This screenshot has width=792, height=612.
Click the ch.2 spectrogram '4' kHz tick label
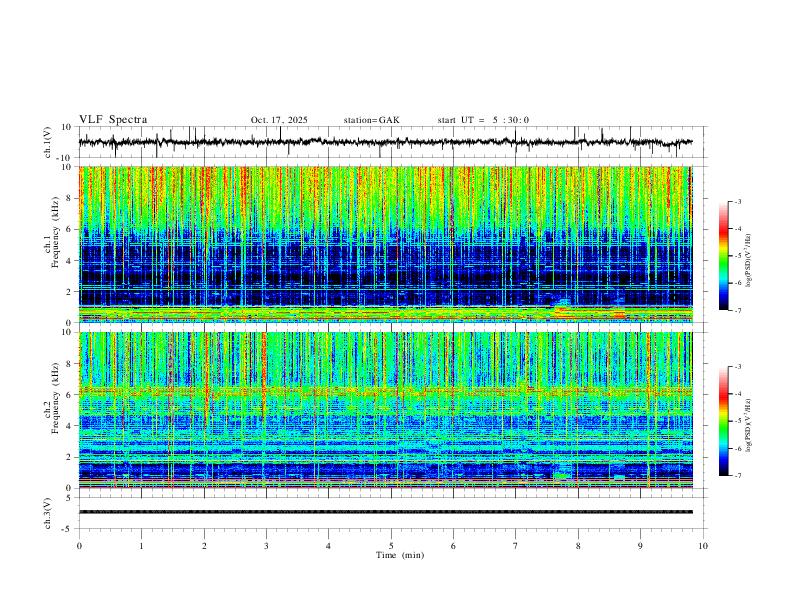(x=70, y=426)
